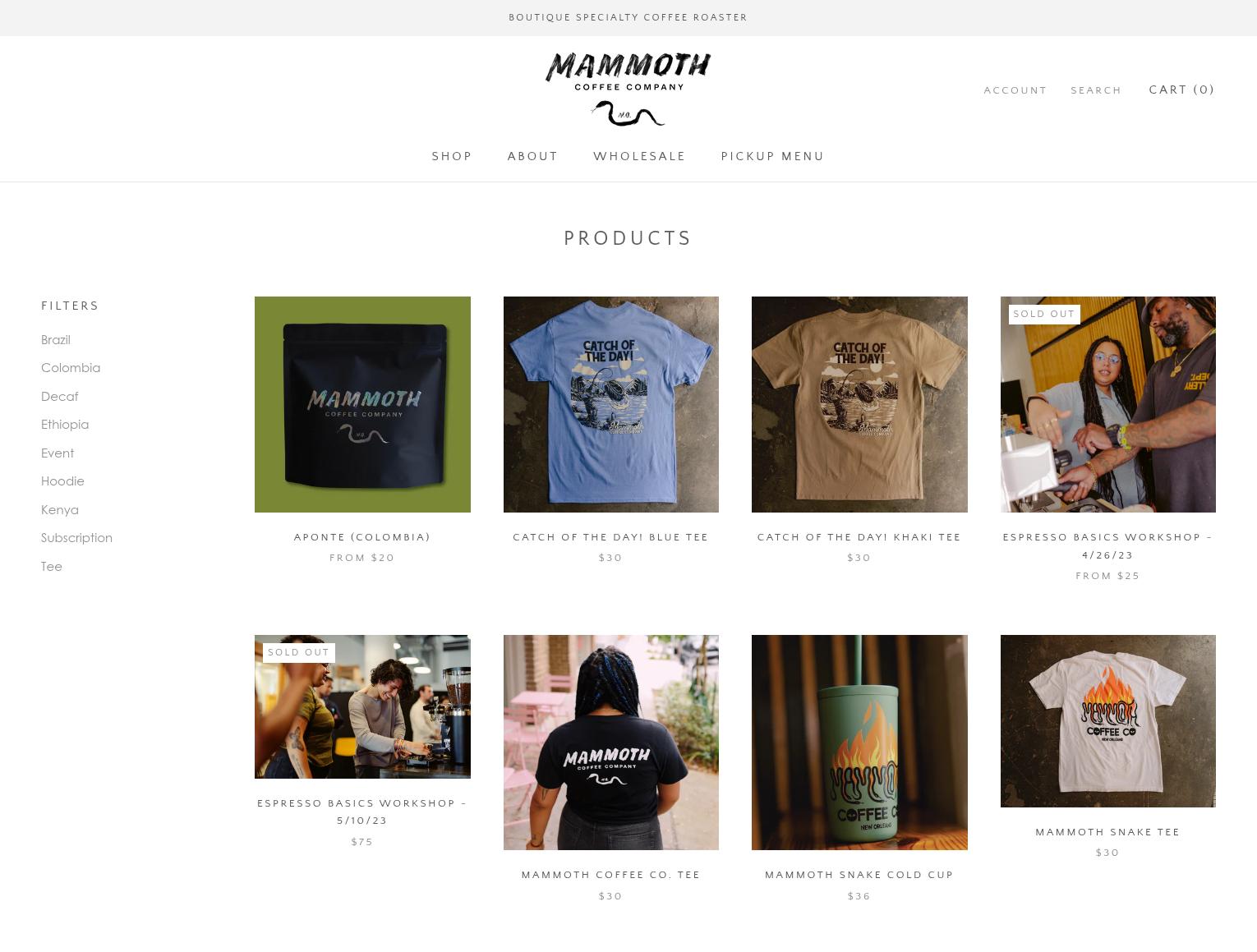Viewport: 1257px width, 952px height.
Task: Filter products by Decaf
Action: click(x=60, y=396)
